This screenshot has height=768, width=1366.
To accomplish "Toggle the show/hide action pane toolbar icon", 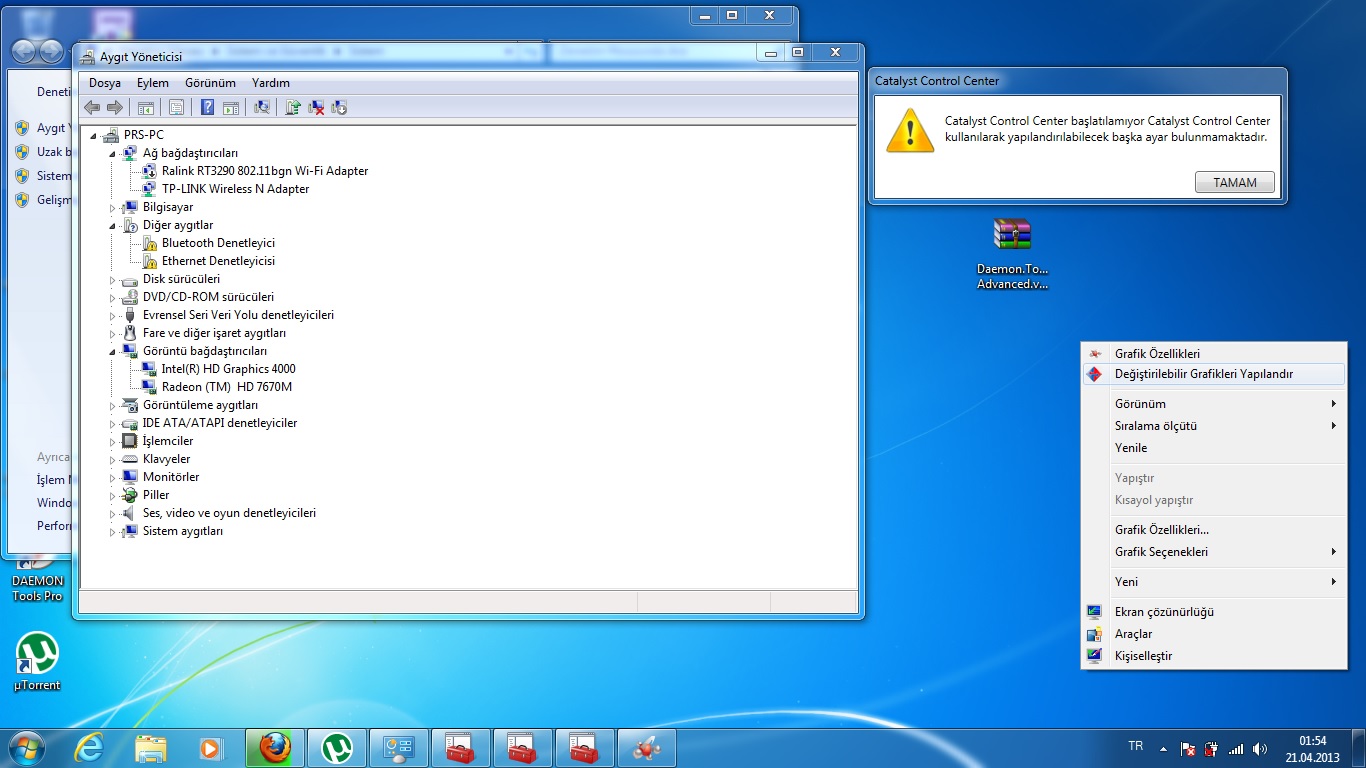I will (231, 107).
